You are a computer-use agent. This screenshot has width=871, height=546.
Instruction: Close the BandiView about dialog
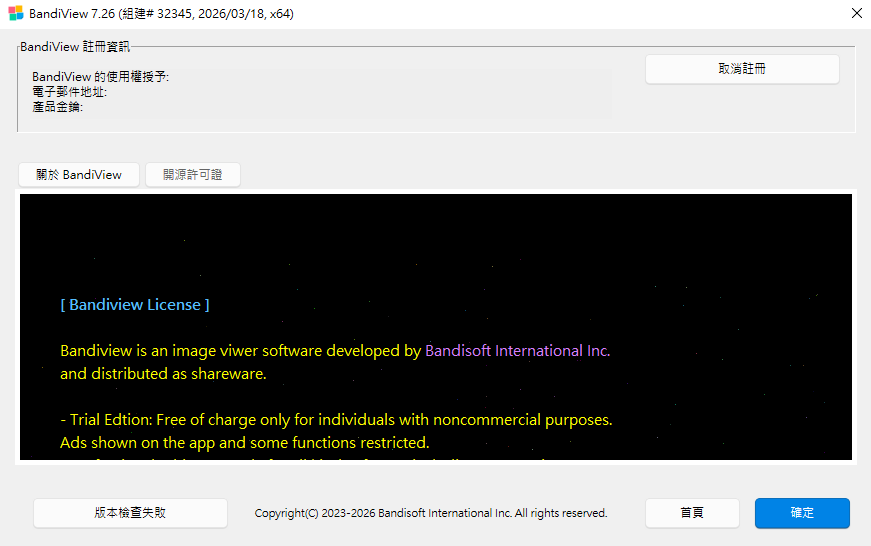[856, 14]
